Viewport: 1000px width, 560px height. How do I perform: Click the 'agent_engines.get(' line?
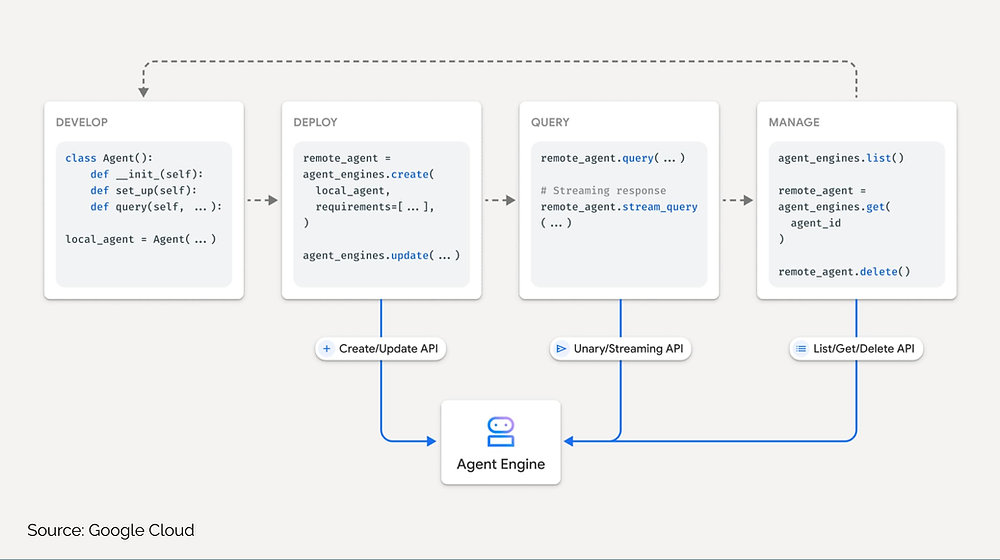(x=835, y=207)
